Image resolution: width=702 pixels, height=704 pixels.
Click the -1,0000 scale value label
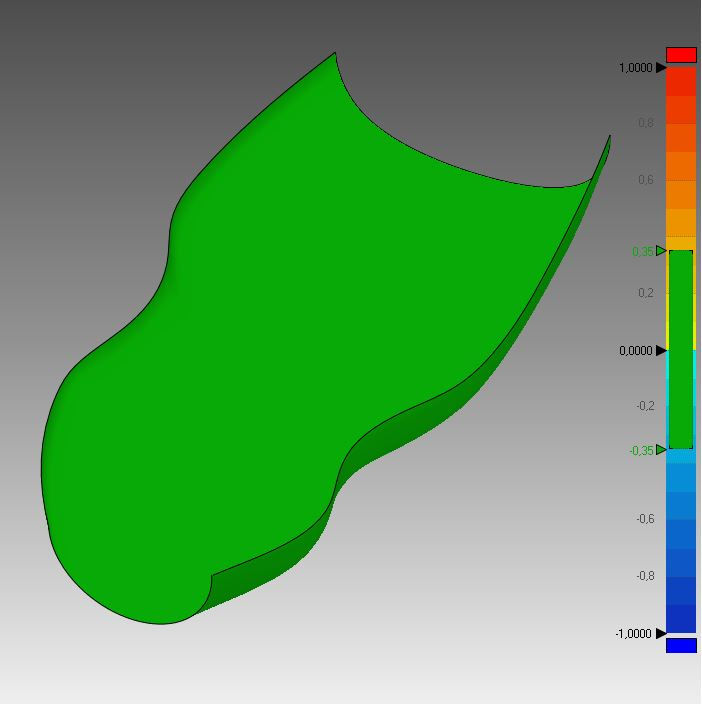[633, 634]
